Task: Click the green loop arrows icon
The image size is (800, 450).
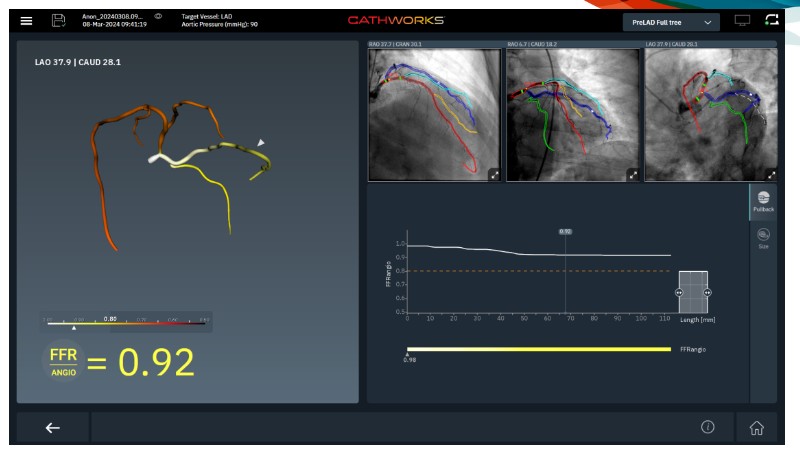Action: point(771,21)
